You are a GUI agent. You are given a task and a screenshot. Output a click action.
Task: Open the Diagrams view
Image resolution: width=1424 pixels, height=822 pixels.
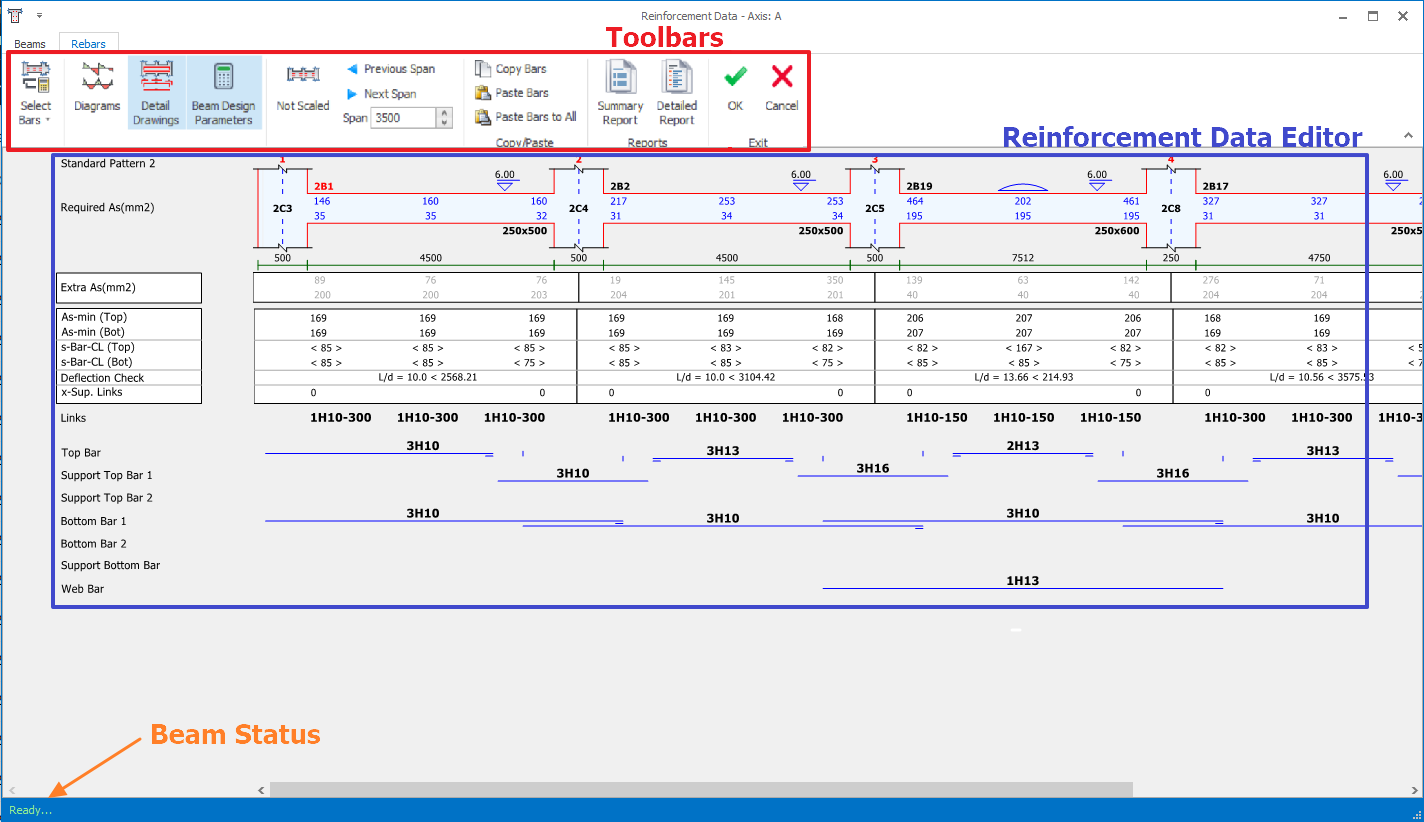97,88
